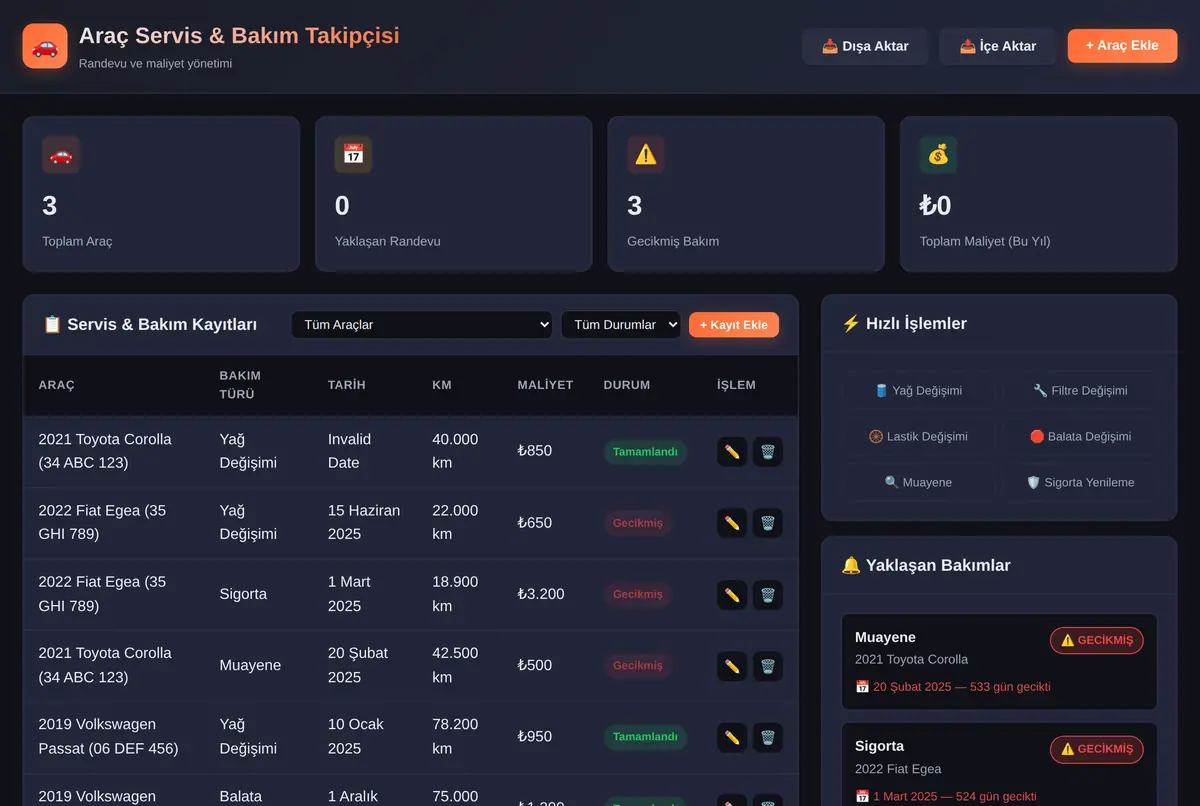The image size is (1200, 806).
Task: Click Gecikmiş badge in ₺500 row
Action: [x=638, y=666]
